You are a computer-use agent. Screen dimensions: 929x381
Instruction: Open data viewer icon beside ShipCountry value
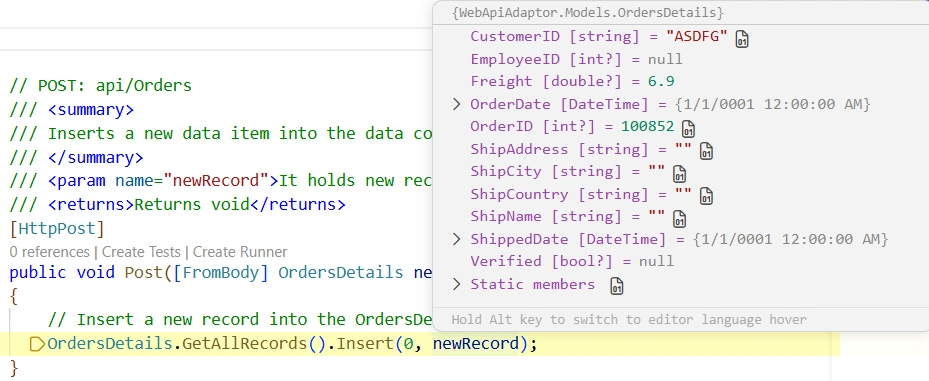[x=706, y=196]
